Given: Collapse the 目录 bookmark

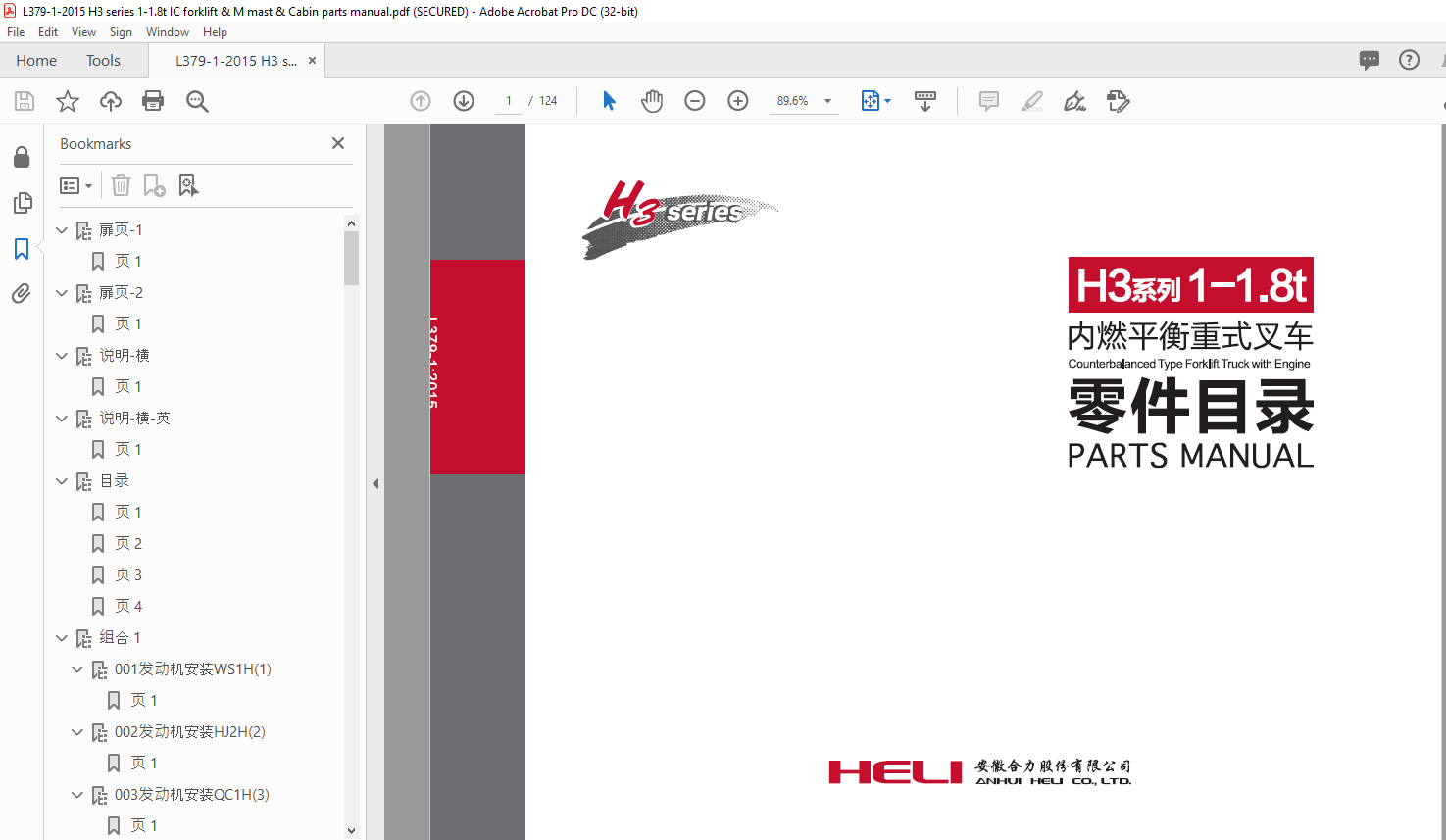Looking at the screenshot, I should 62,481.
